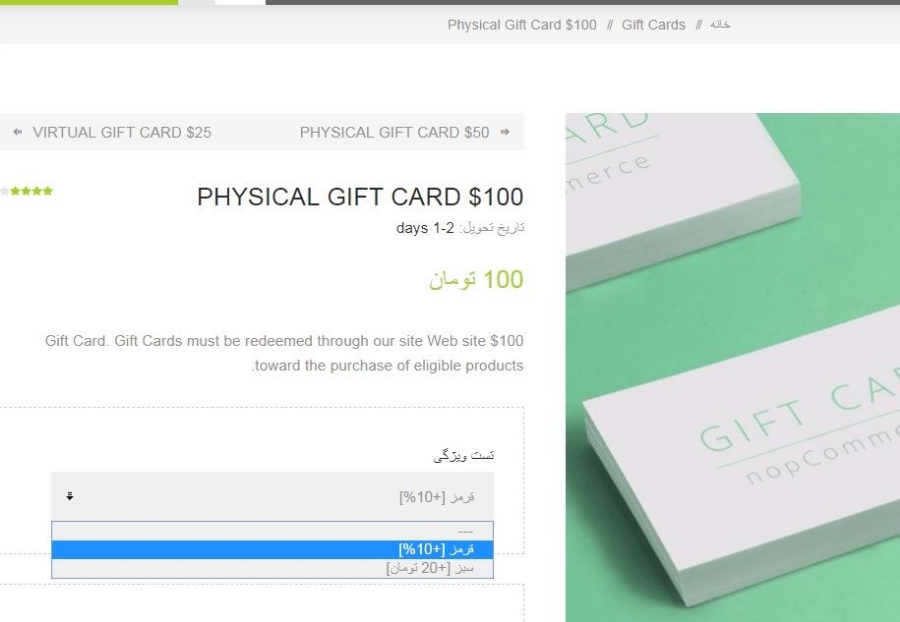Click the right arrow beside Physical Gift Card $50
This screenshot has height=622, width=900.
505,132
